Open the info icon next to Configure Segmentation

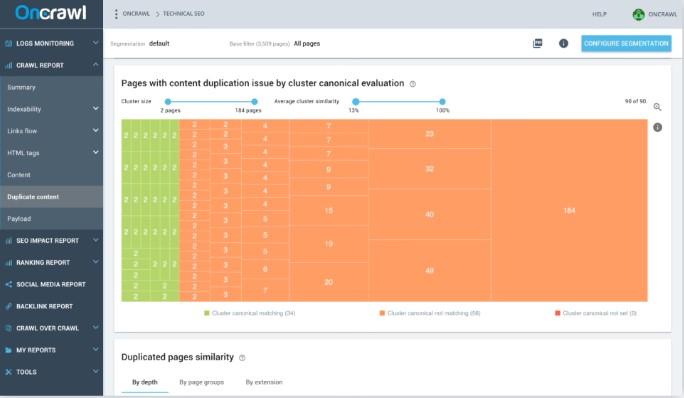click(564, 43)
